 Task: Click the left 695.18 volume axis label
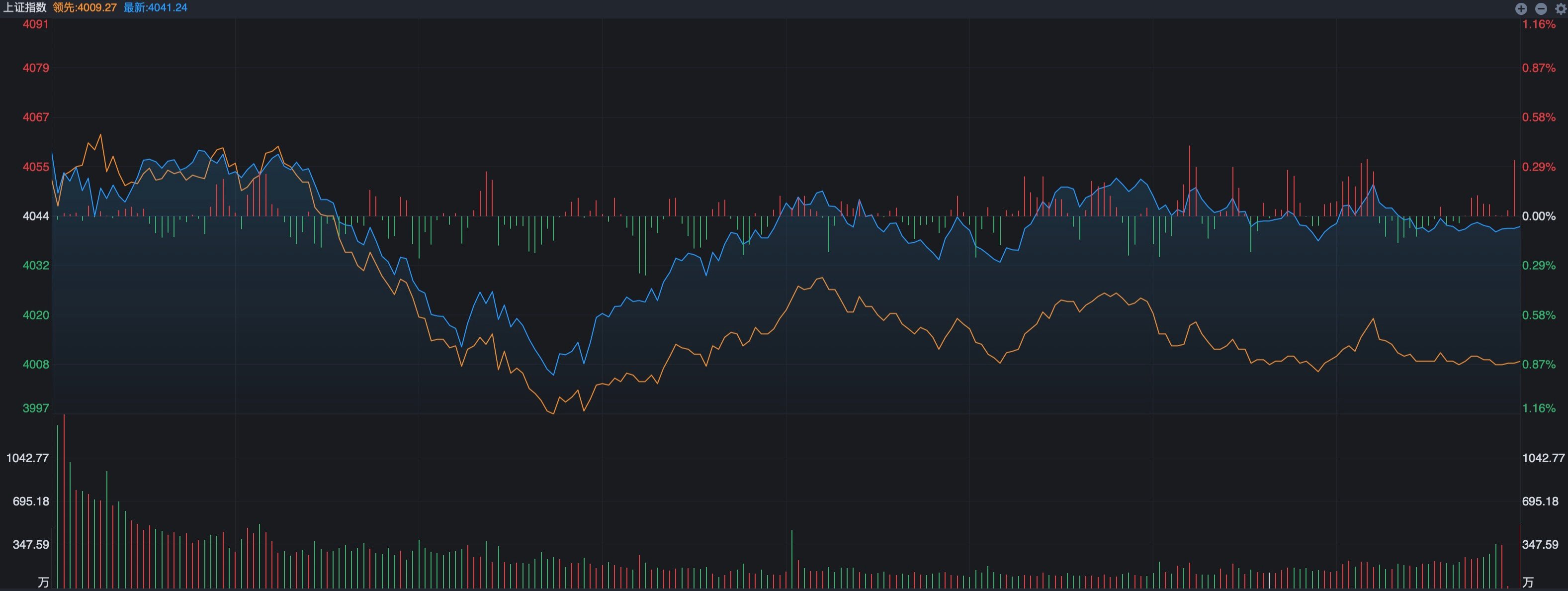point(31,501)
